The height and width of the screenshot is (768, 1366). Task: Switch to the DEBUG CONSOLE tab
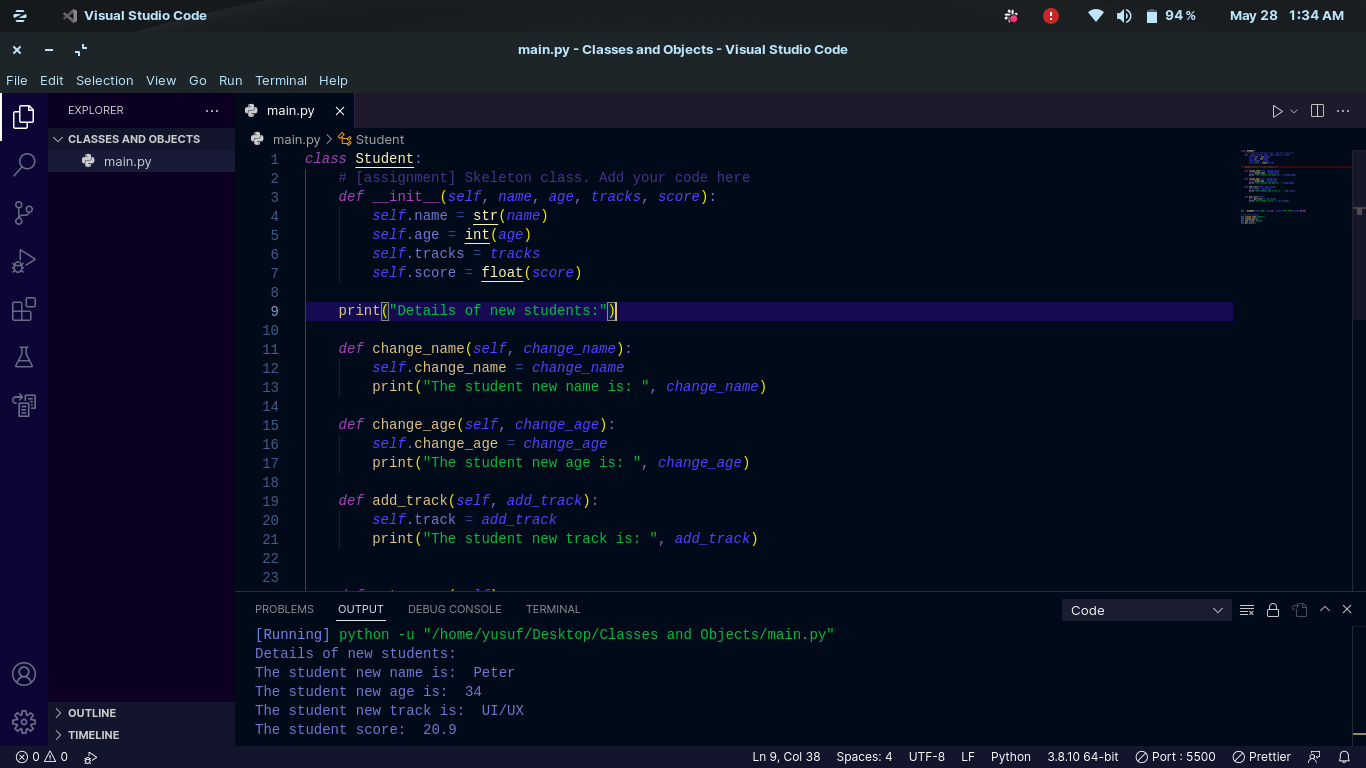tap(455, 609)
